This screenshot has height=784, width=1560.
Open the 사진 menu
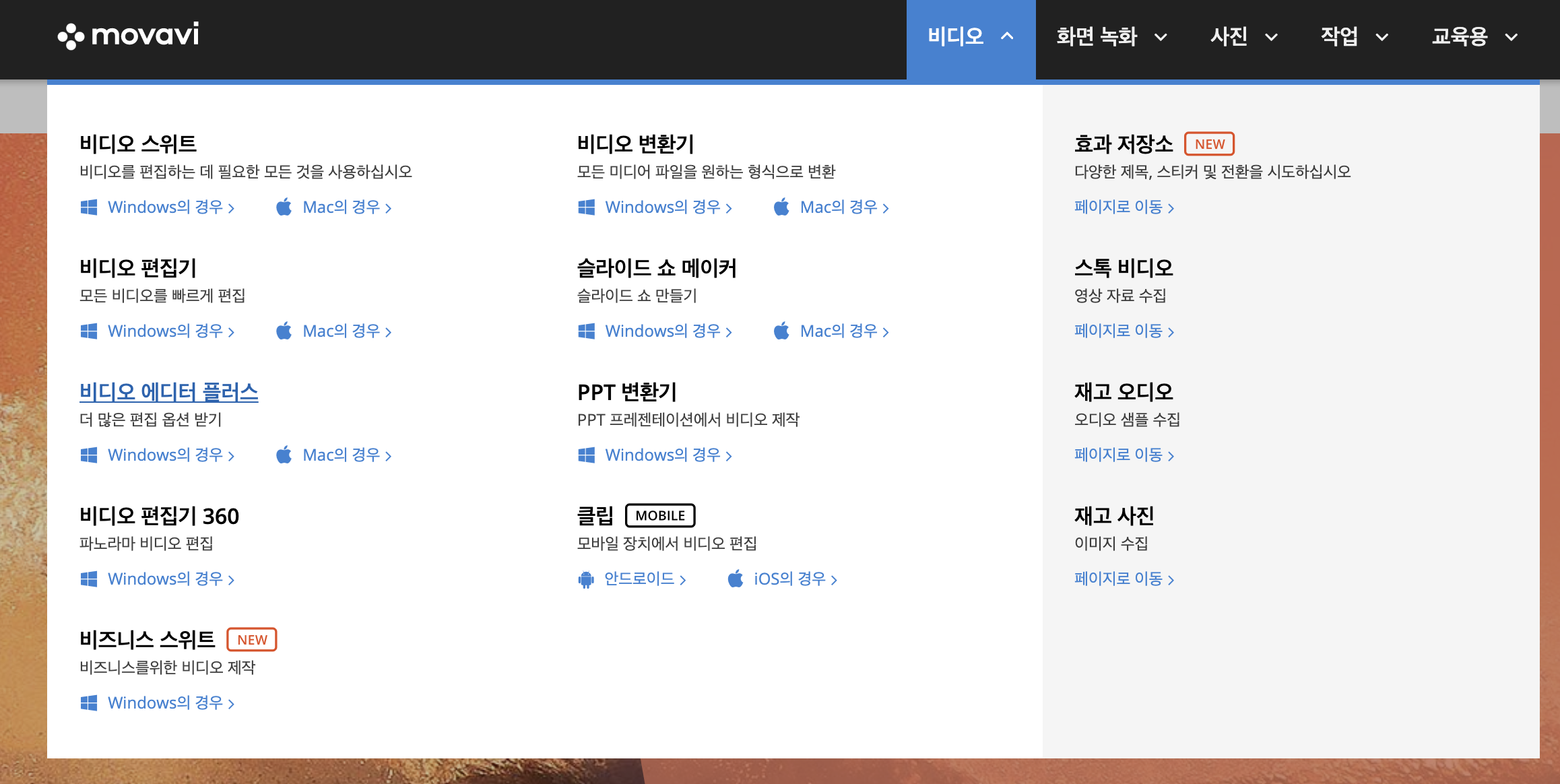coord(1243,36)
